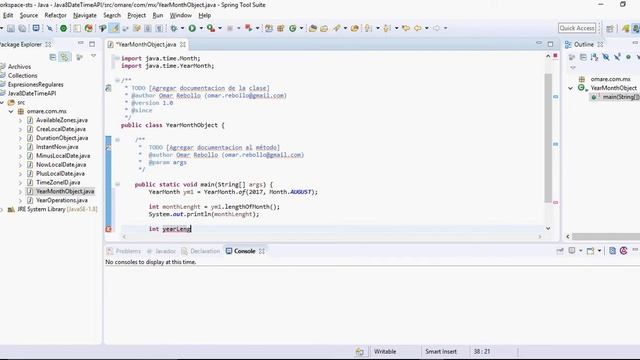Close the YearMonthObject.java editor tab
Screen dimensions: 640x360
tap(183, 44)
